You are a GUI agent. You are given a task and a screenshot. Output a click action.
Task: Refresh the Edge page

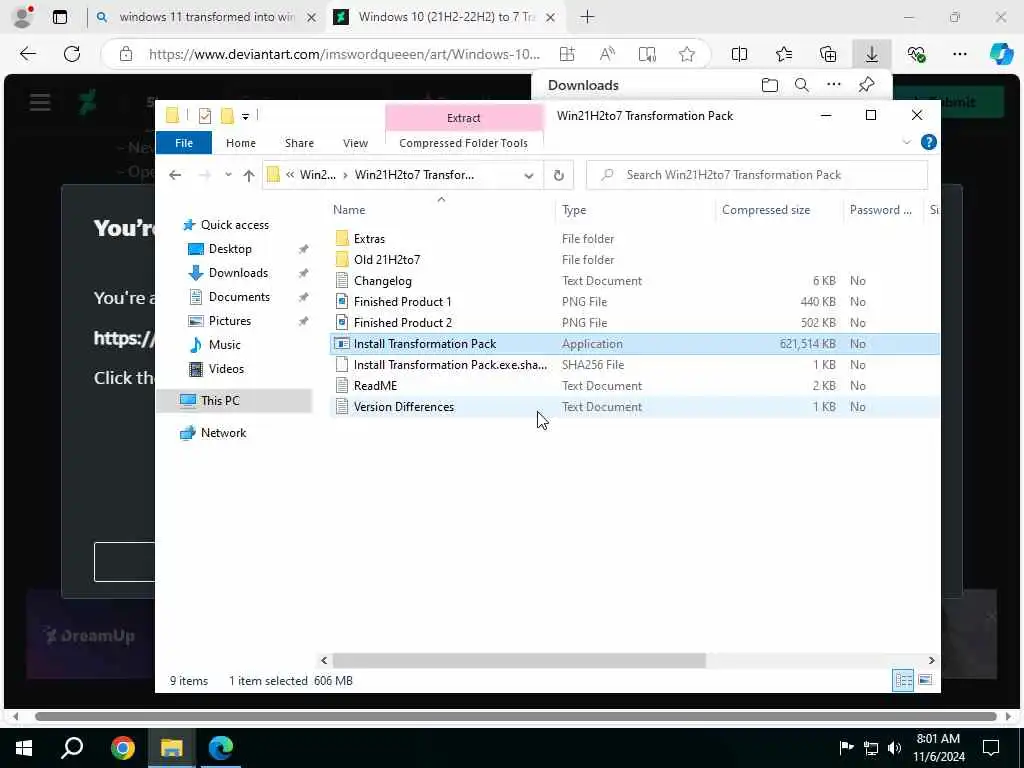pos(72,54)
